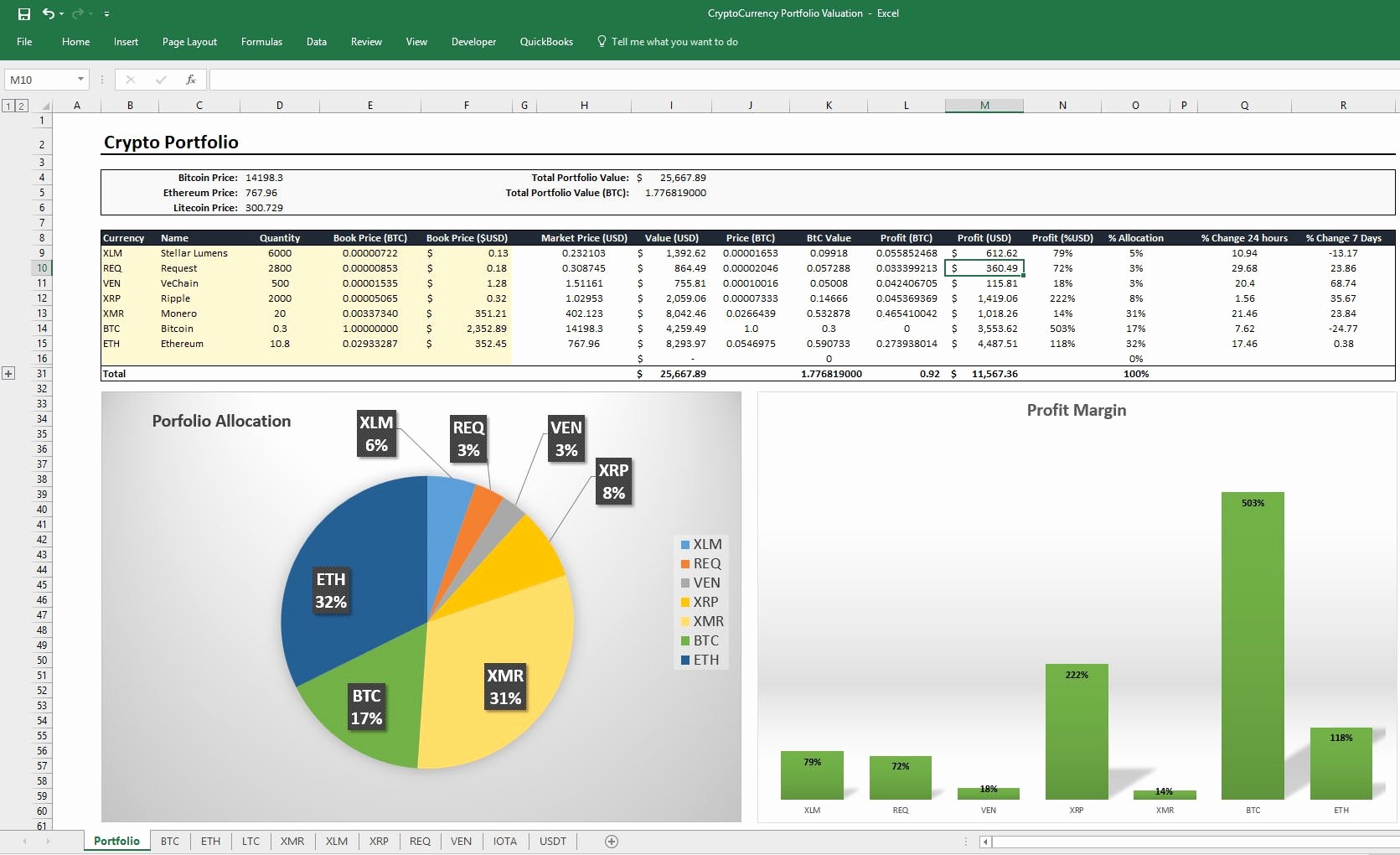
Task: Expand the collapsed group via plus outline button
Action: tap(8, 372)
